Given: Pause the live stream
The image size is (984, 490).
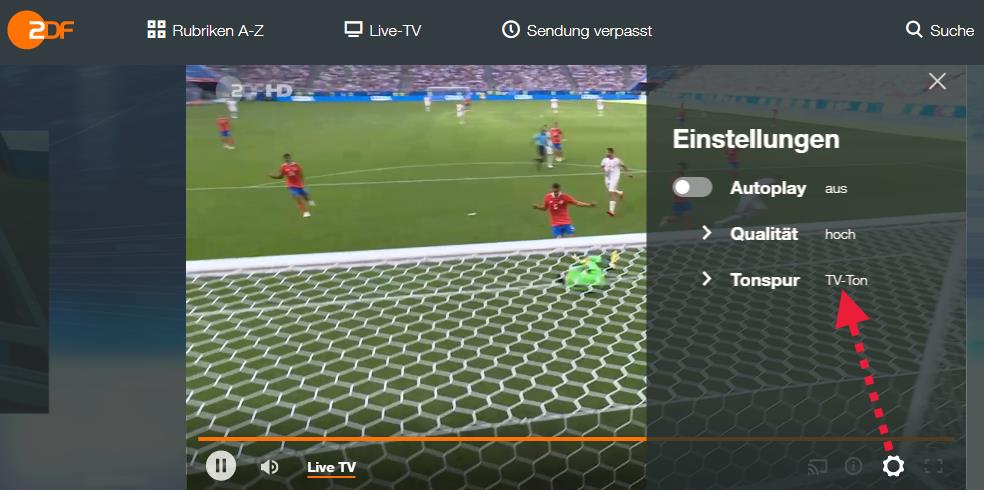Looking at the screenshot, I should point(221,466).
